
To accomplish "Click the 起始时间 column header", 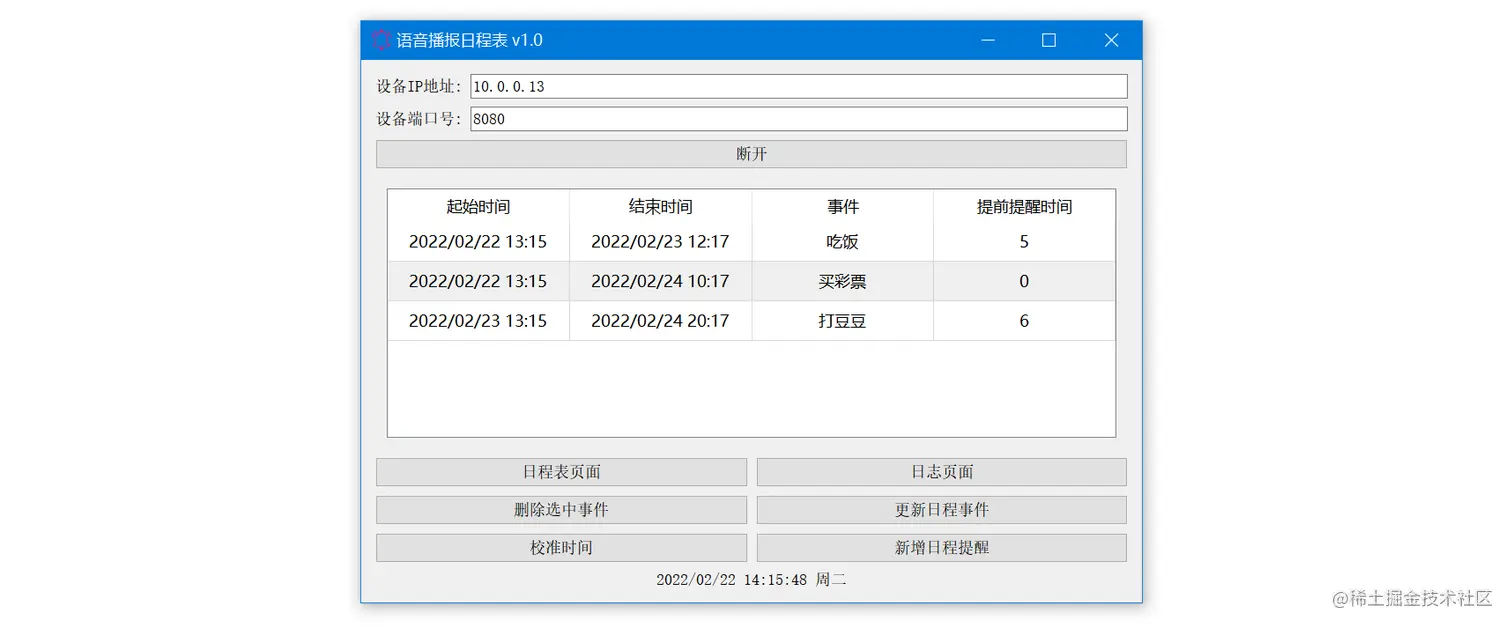I will pos(478,207).
